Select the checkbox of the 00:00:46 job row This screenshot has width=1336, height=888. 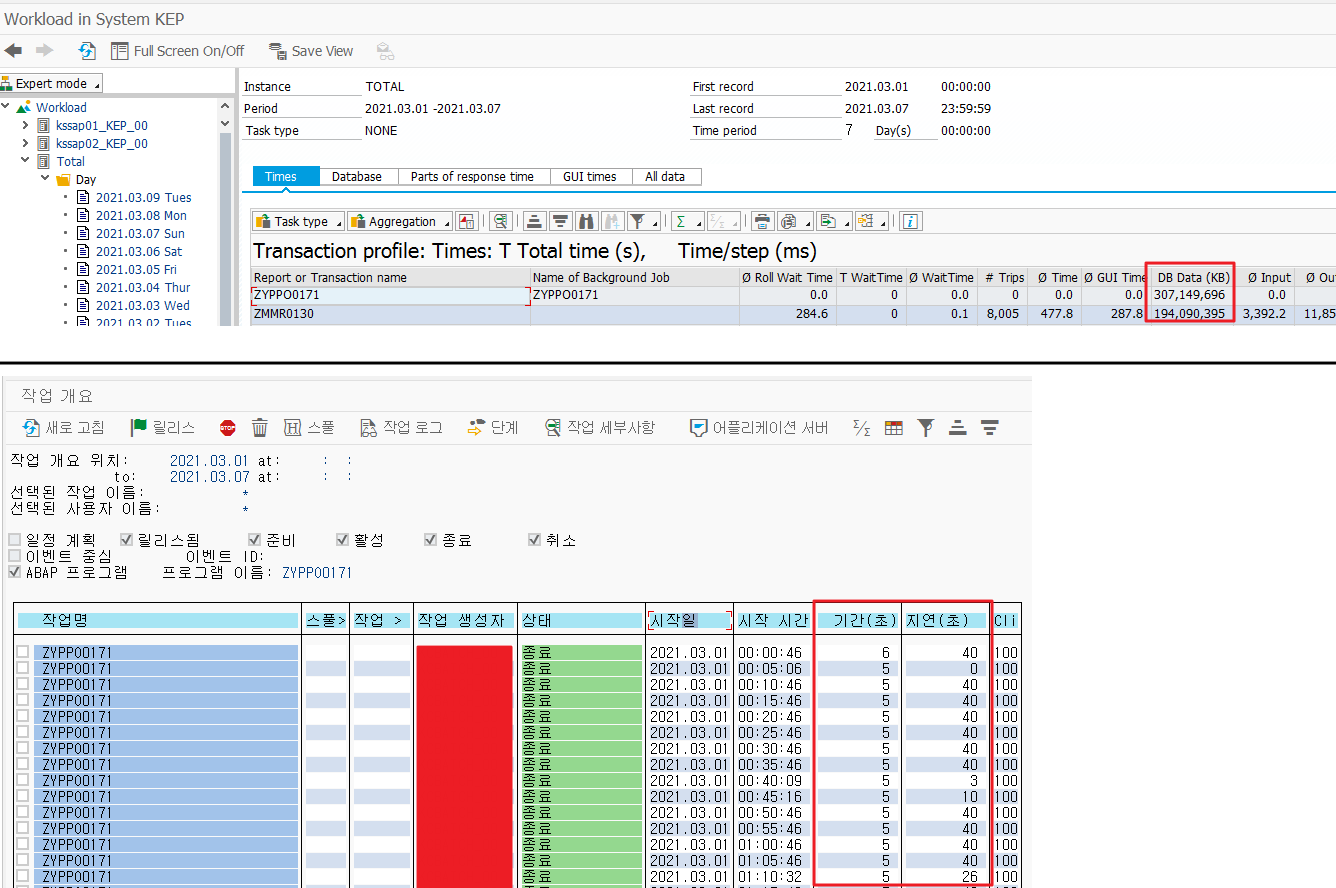22,653
